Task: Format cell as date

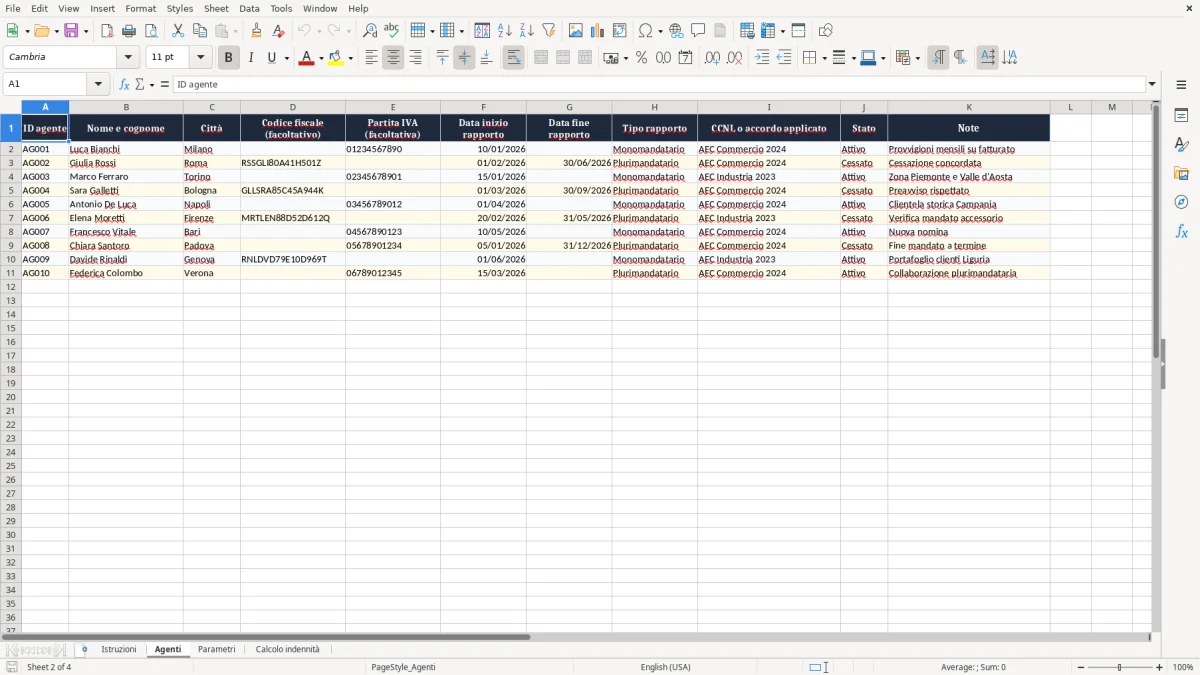Action: 686,58
